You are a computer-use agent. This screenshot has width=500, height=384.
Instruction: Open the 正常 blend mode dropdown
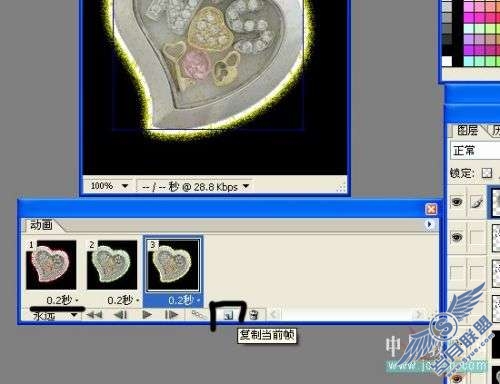475,150
